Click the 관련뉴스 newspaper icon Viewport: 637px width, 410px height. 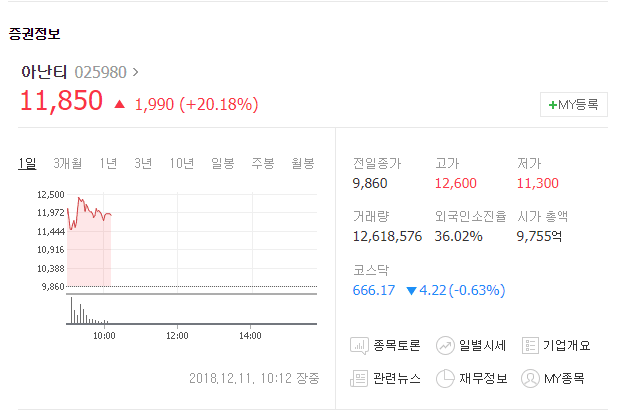point(359,379)
